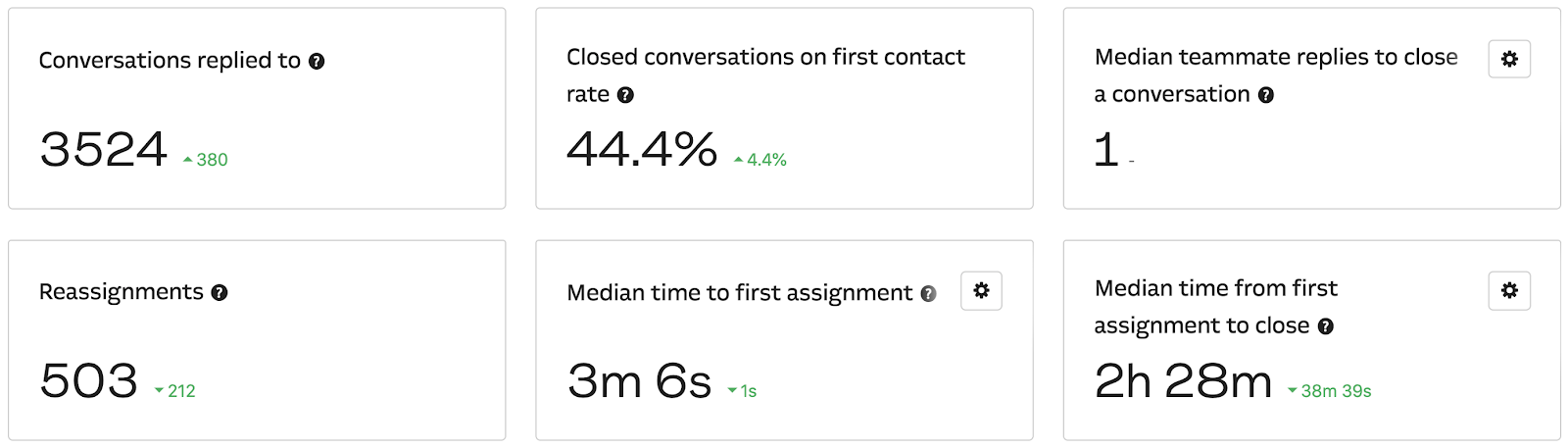Screen dimensions: 1568x448
Task: Click the 38m 39s decrease indicator
Action: click(1331, 391)
